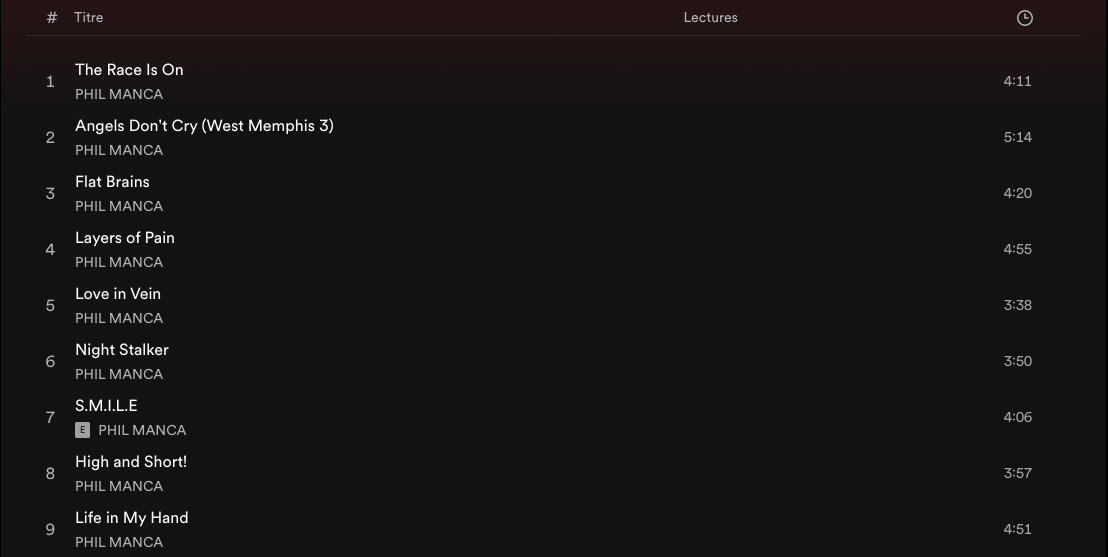Click the # column header
1108x557 pixels.
pyautogui.click(x=52, y=18)
